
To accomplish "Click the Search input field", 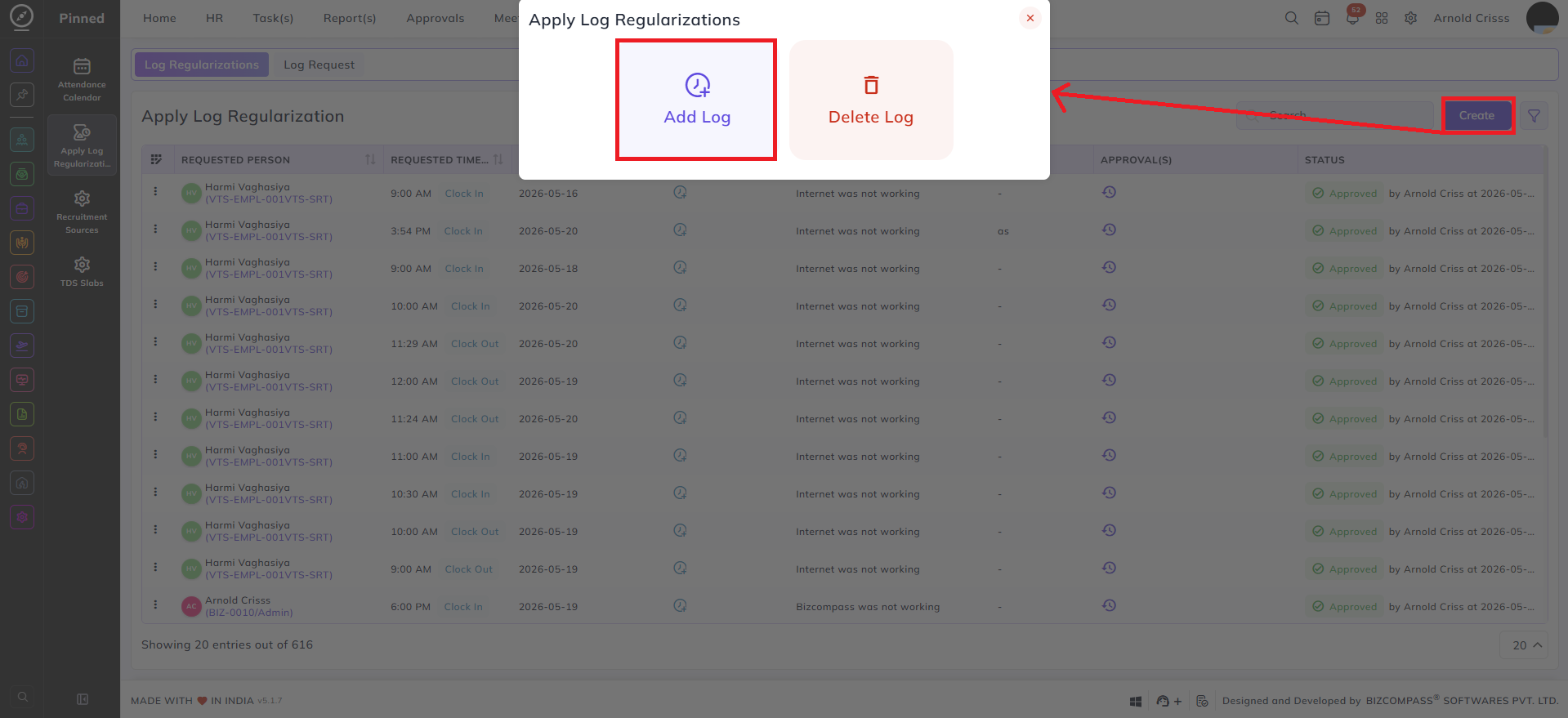I will click(1335, 115).
